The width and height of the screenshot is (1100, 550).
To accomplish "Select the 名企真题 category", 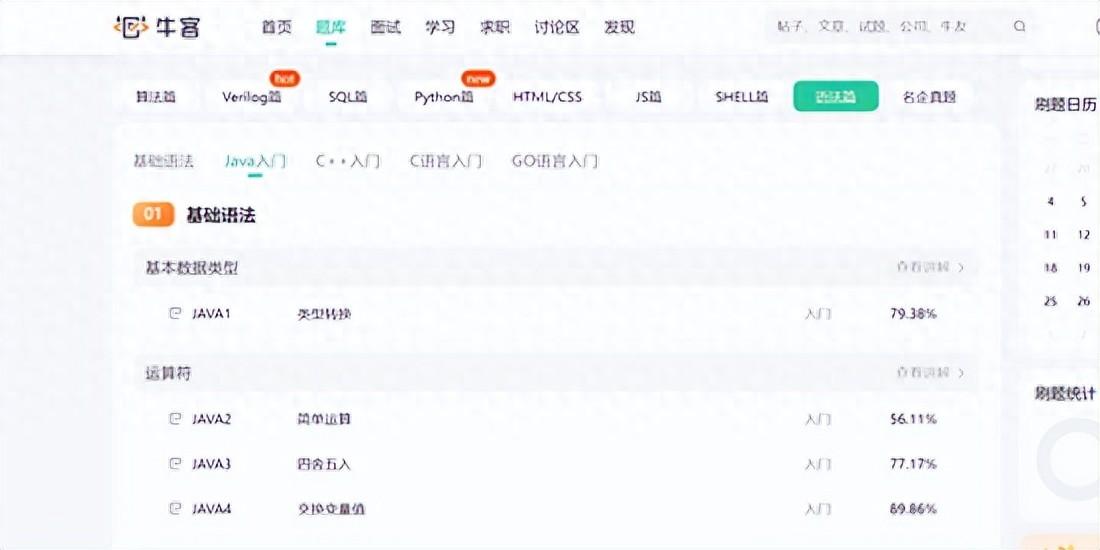I will tap(929, 97).
